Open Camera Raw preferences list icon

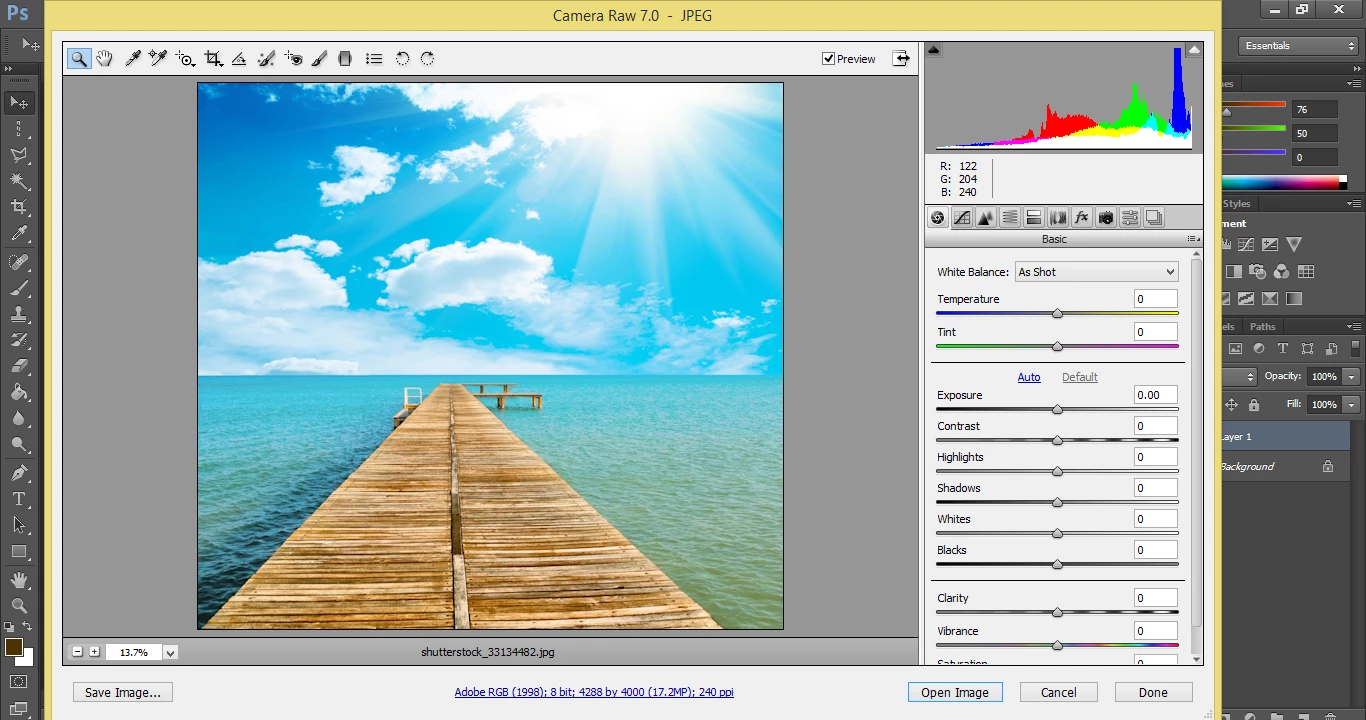[374, 59]
